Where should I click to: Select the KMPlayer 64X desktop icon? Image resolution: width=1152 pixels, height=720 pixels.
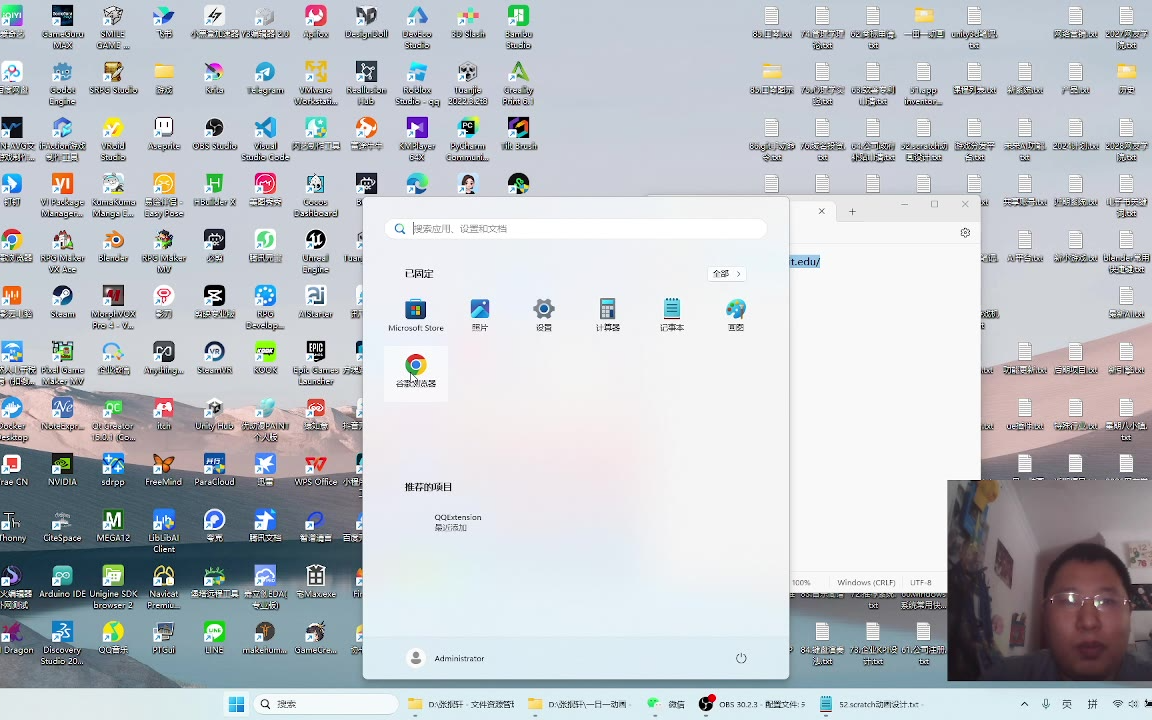pyautogui.click(x=417, y=140)
